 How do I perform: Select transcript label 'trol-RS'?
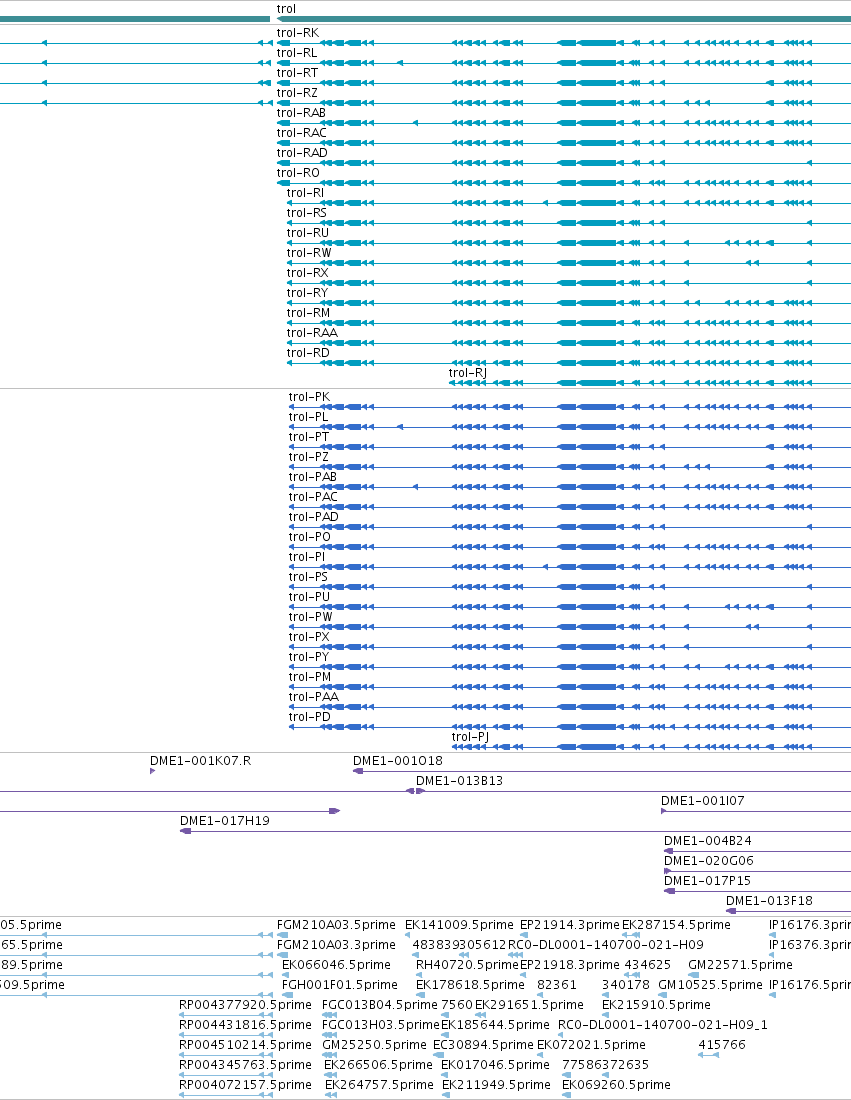(x=307, y=213)
